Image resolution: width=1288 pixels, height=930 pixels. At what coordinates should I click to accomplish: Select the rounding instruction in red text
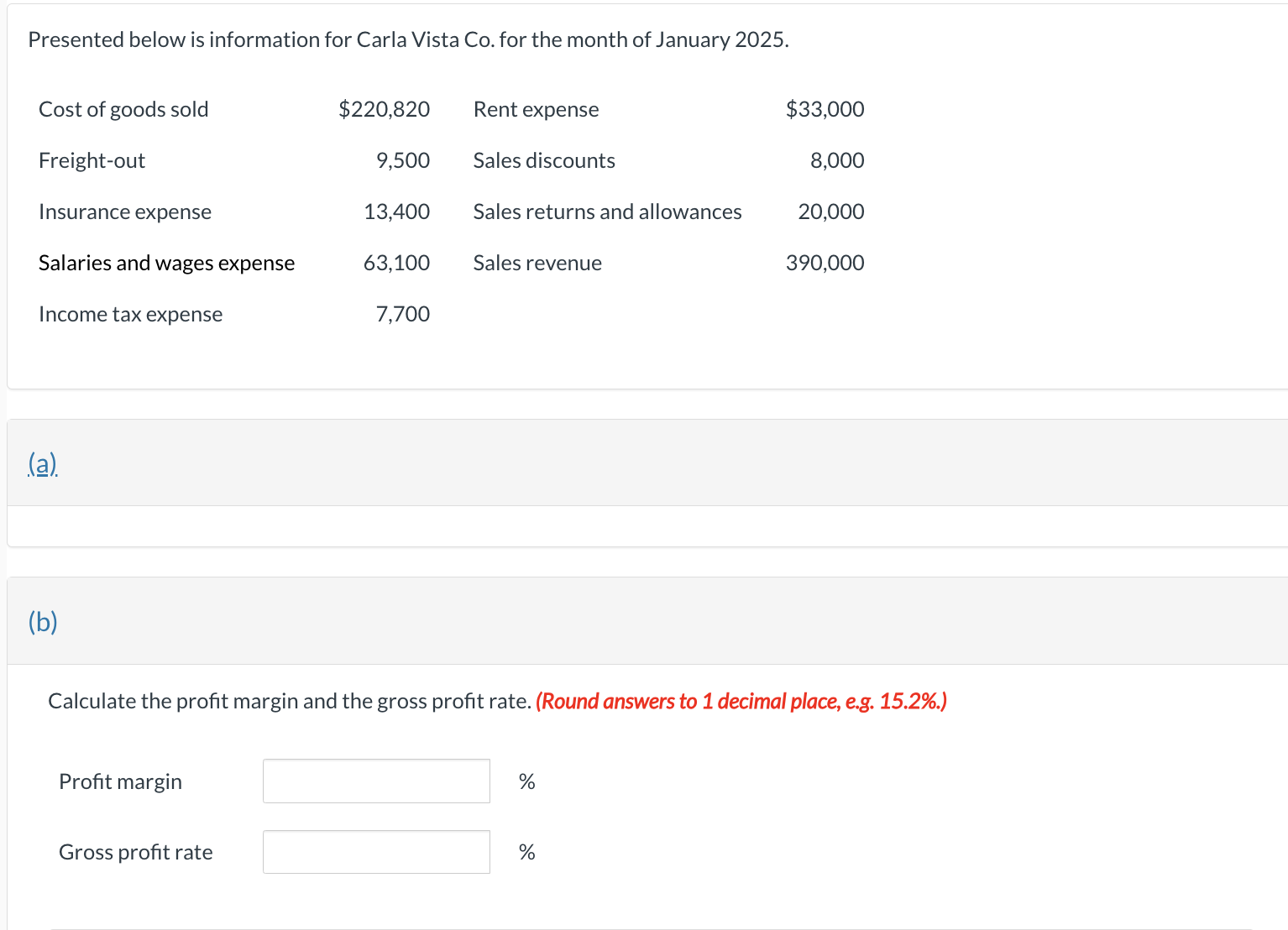(742, 701)
